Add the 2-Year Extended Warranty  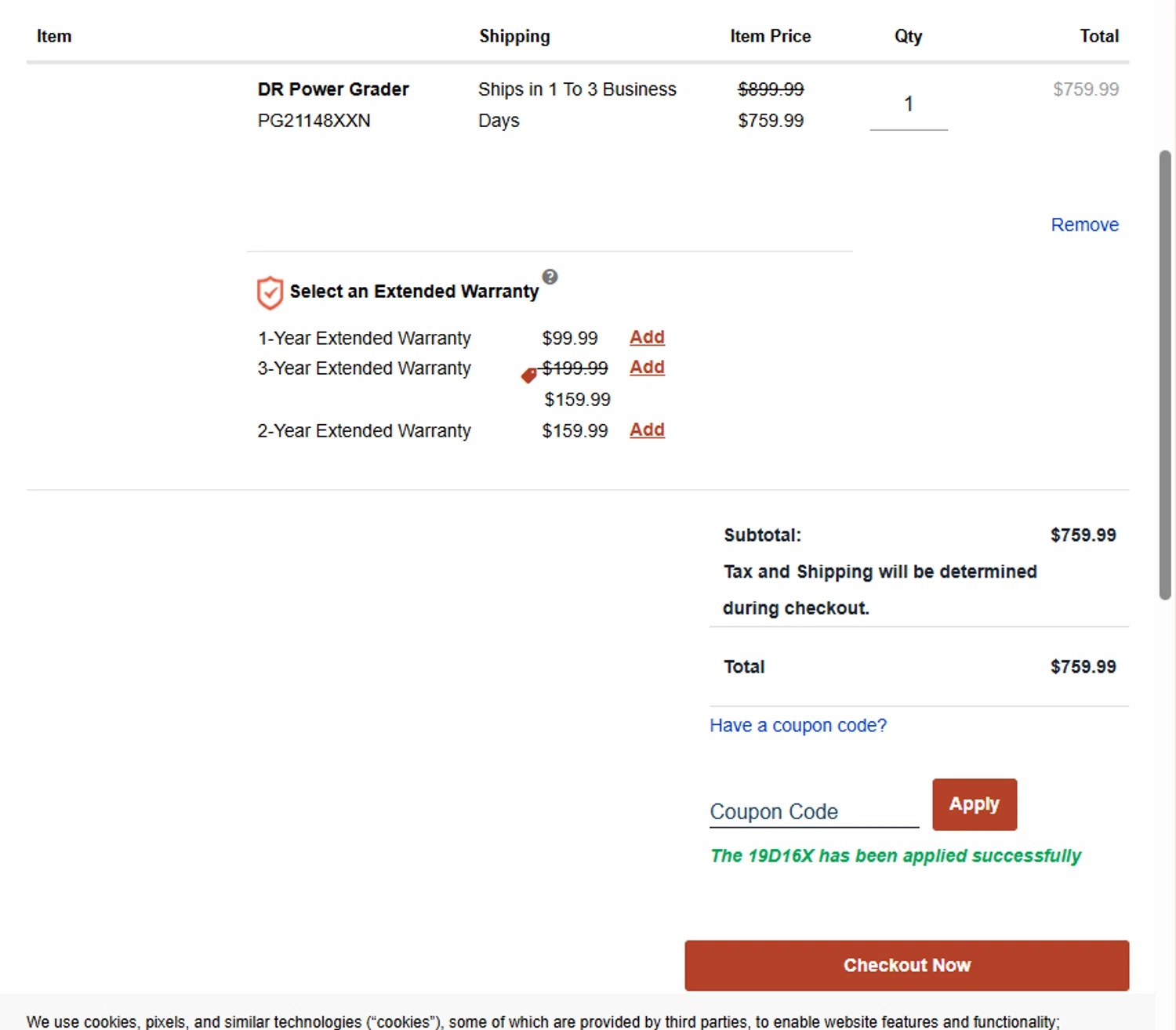[647, 430]
